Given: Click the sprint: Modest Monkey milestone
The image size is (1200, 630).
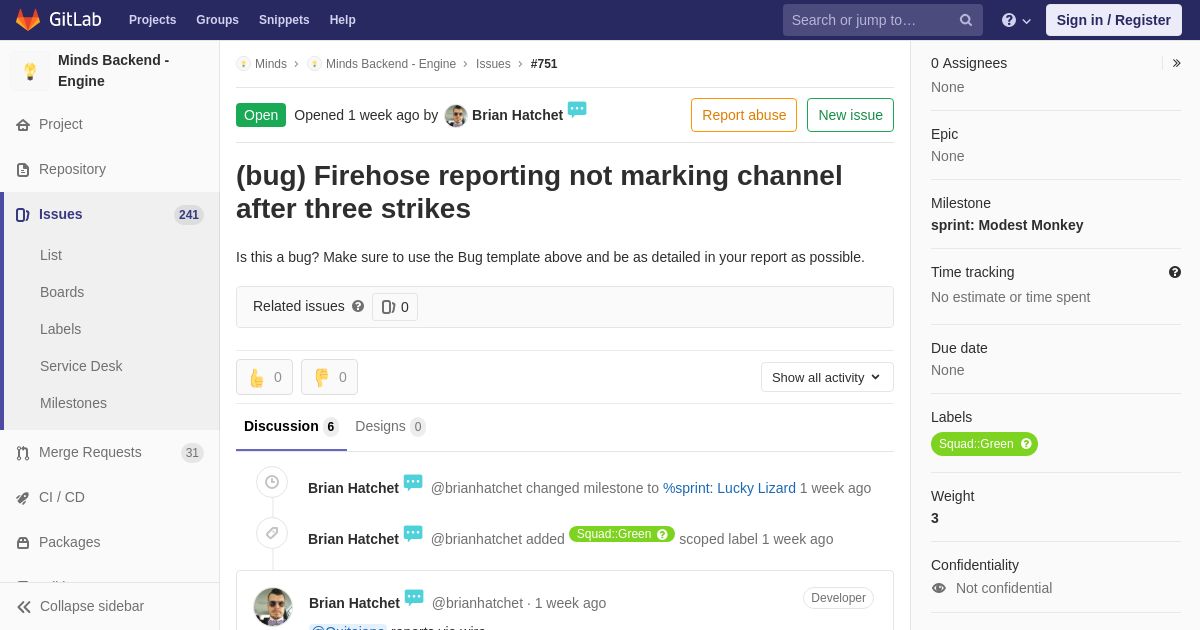Looking at the screenshot, I should pos(1007,225).
